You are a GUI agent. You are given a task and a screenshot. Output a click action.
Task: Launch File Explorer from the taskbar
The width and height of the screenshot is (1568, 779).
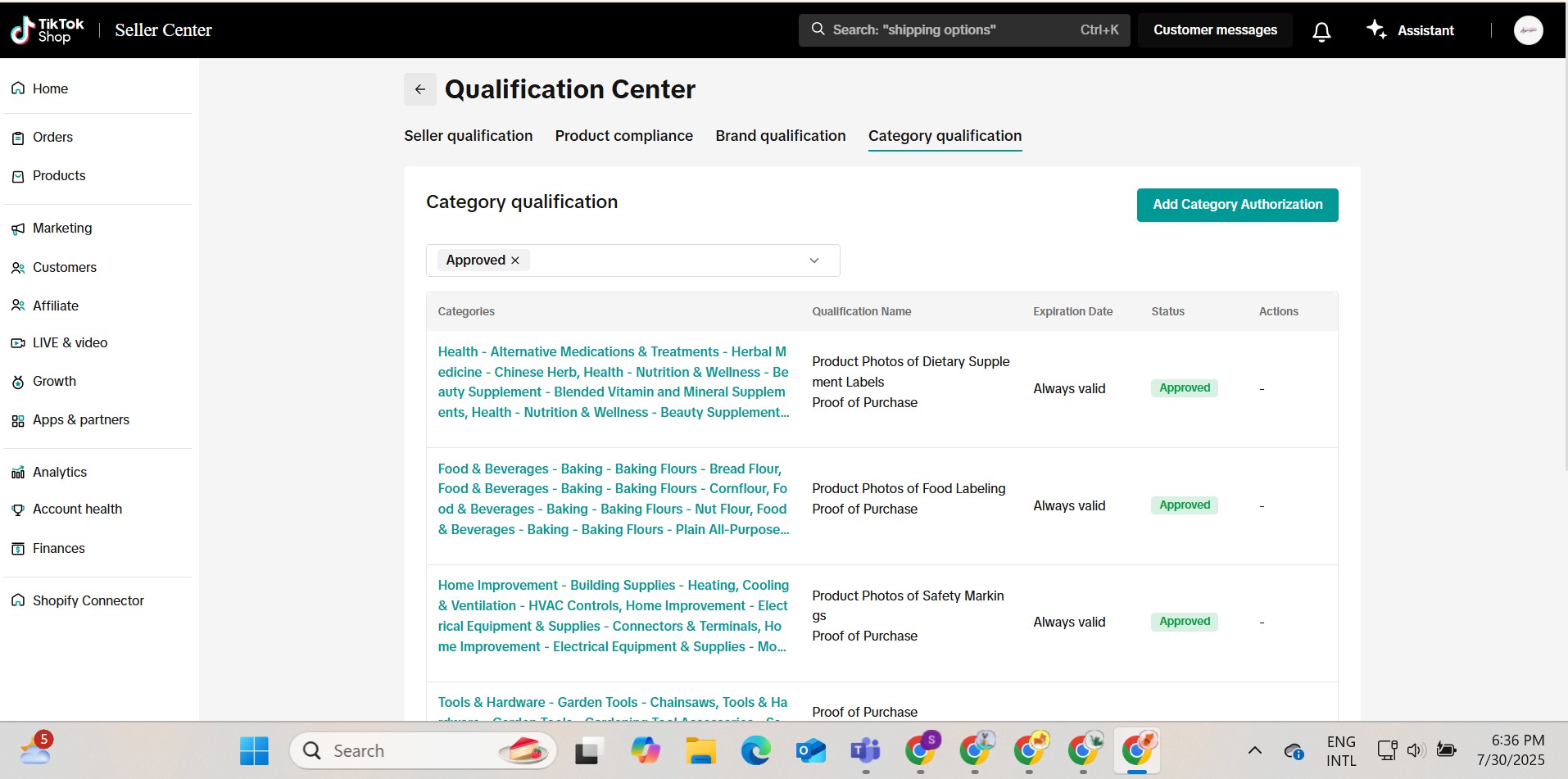pos(700,750)
